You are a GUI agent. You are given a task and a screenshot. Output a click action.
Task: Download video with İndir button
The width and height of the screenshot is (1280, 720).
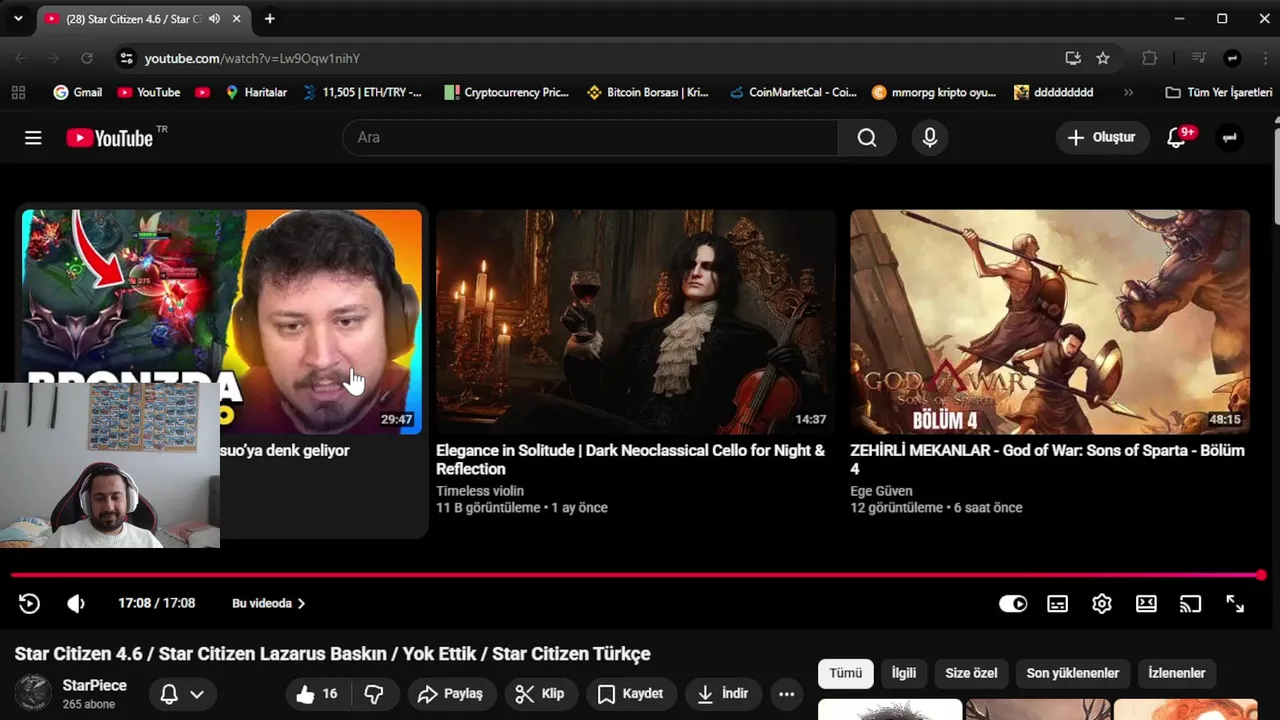[x=723, y=694]
